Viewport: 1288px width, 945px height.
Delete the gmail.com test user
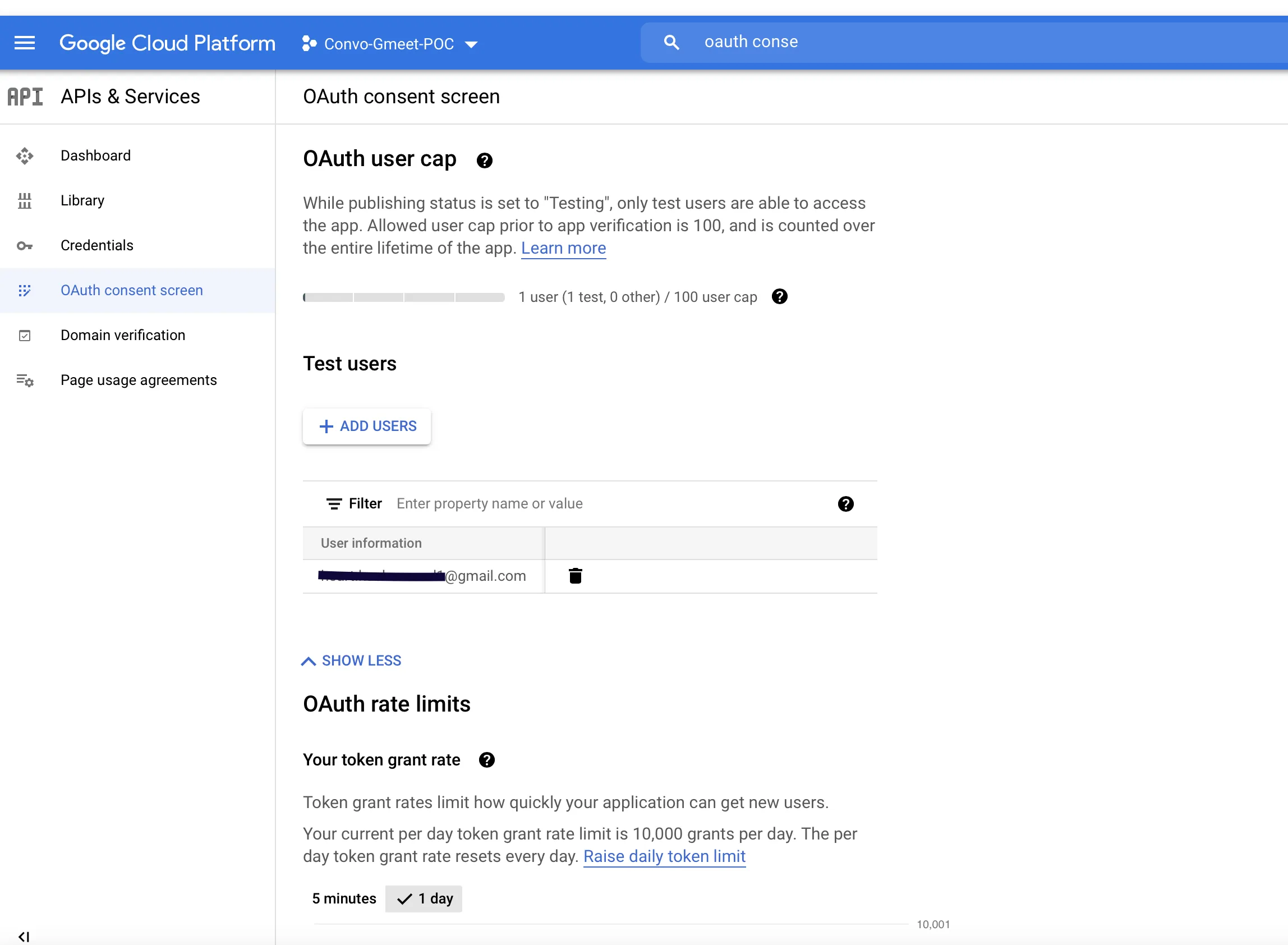(575, 575)
